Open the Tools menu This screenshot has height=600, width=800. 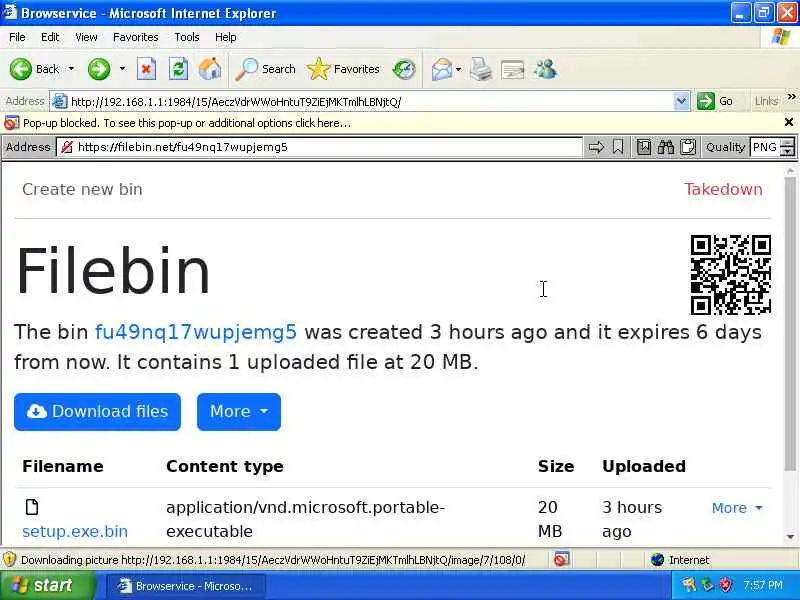click(x=186, y=37)
